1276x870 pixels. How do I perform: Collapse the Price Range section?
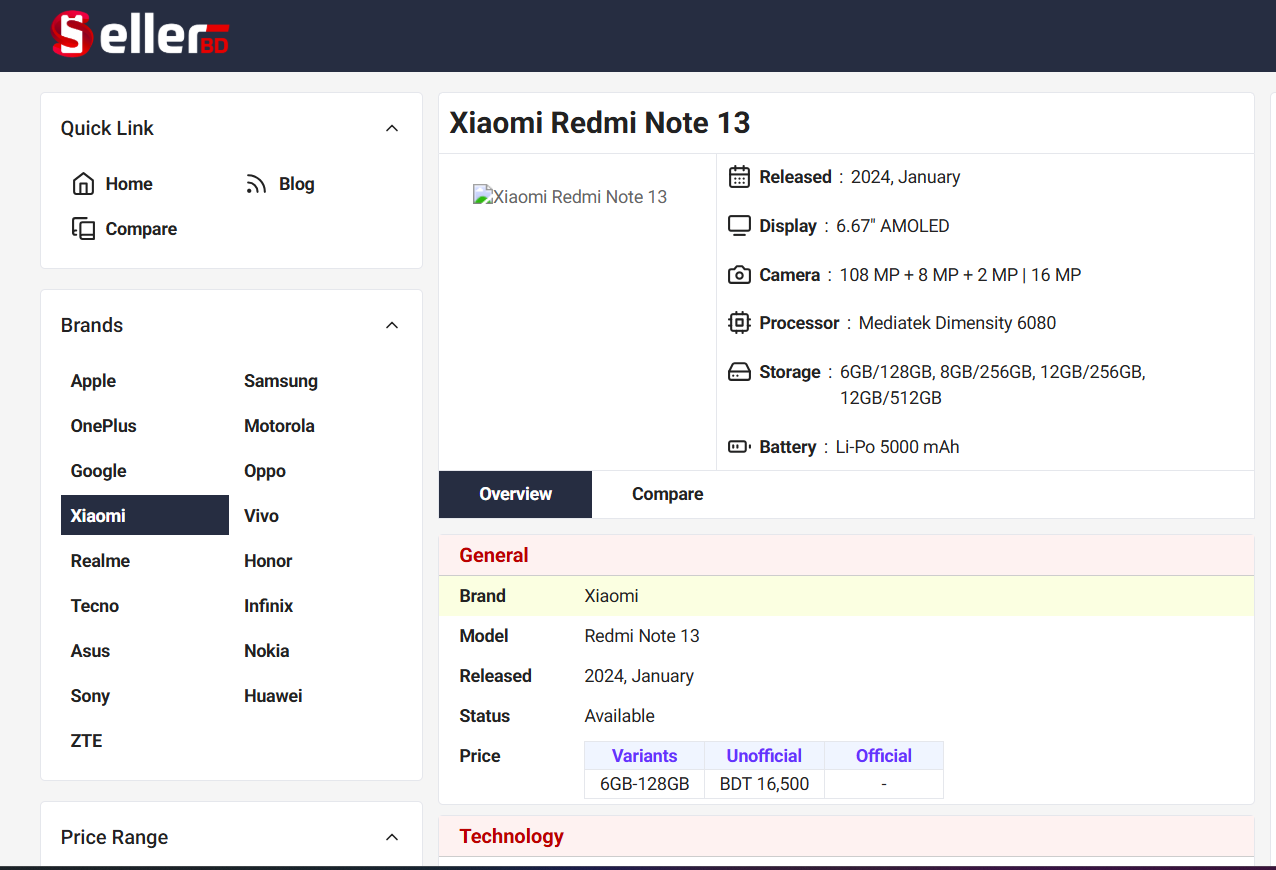click(392, 837)
